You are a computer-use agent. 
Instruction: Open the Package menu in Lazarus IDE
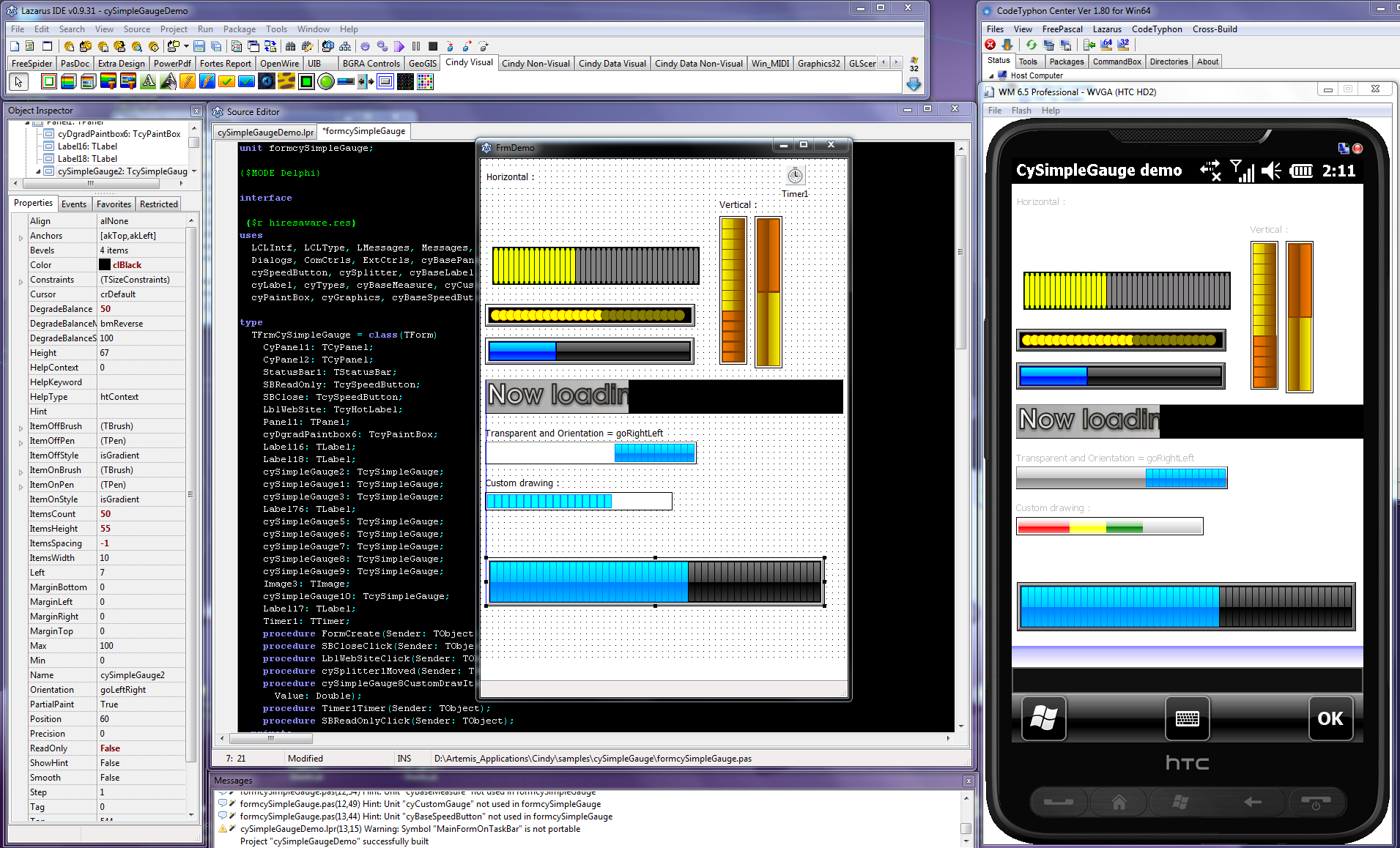(x=240, y=29)
